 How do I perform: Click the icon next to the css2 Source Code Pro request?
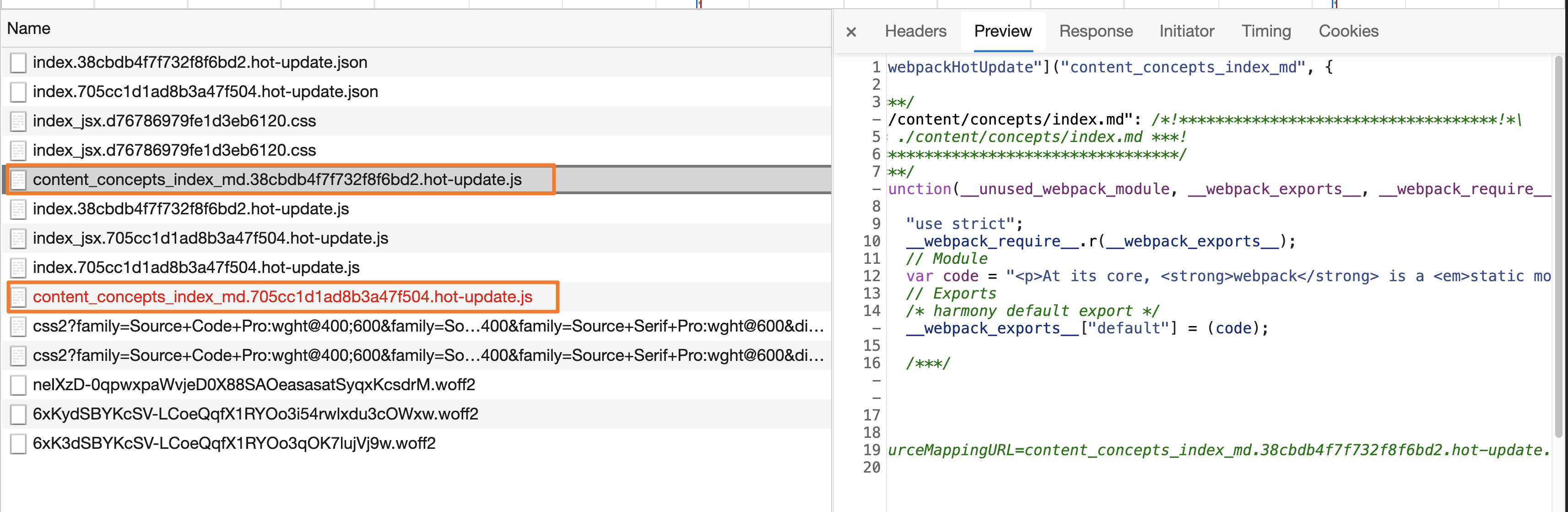[x=18, y=327]
